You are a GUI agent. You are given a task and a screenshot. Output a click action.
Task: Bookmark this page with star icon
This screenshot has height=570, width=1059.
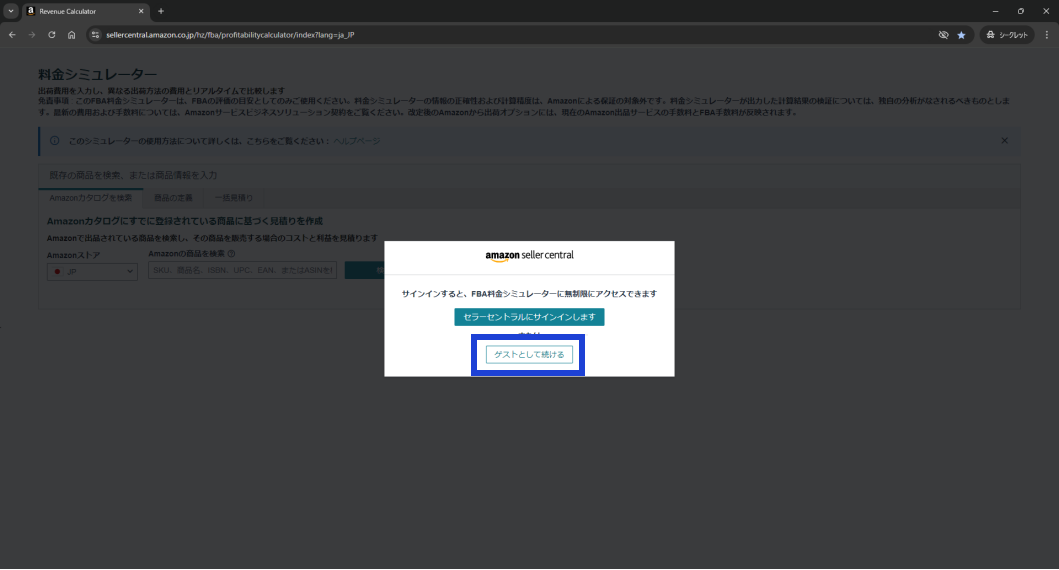coord(961,34)
